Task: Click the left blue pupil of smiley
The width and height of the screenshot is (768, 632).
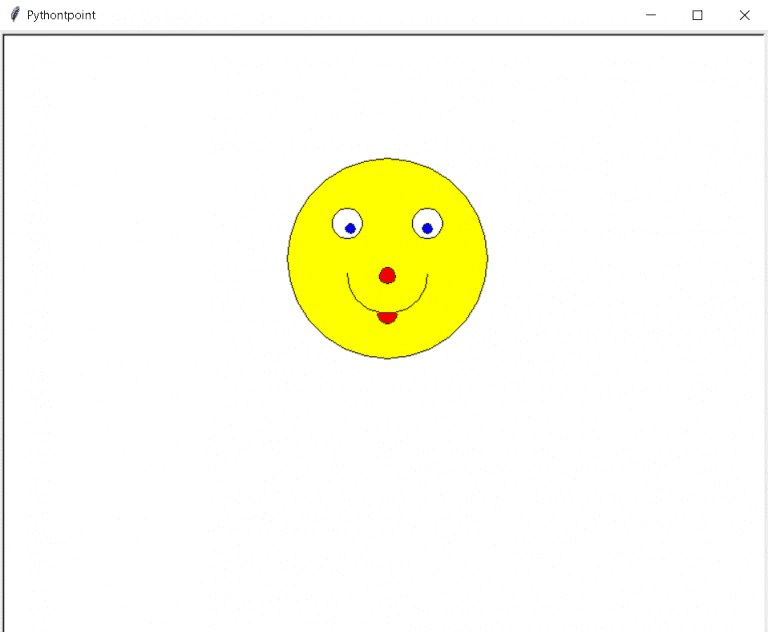Action: [x=350, y=229]
